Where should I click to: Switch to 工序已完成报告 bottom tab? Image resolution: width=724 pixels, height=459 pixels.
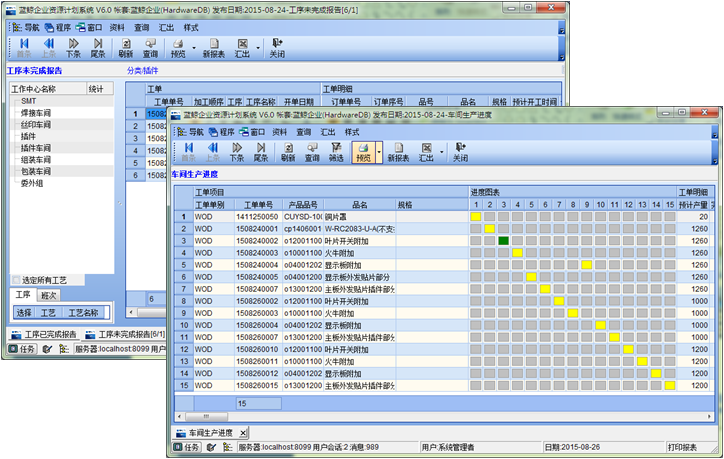tap(44, 334)
